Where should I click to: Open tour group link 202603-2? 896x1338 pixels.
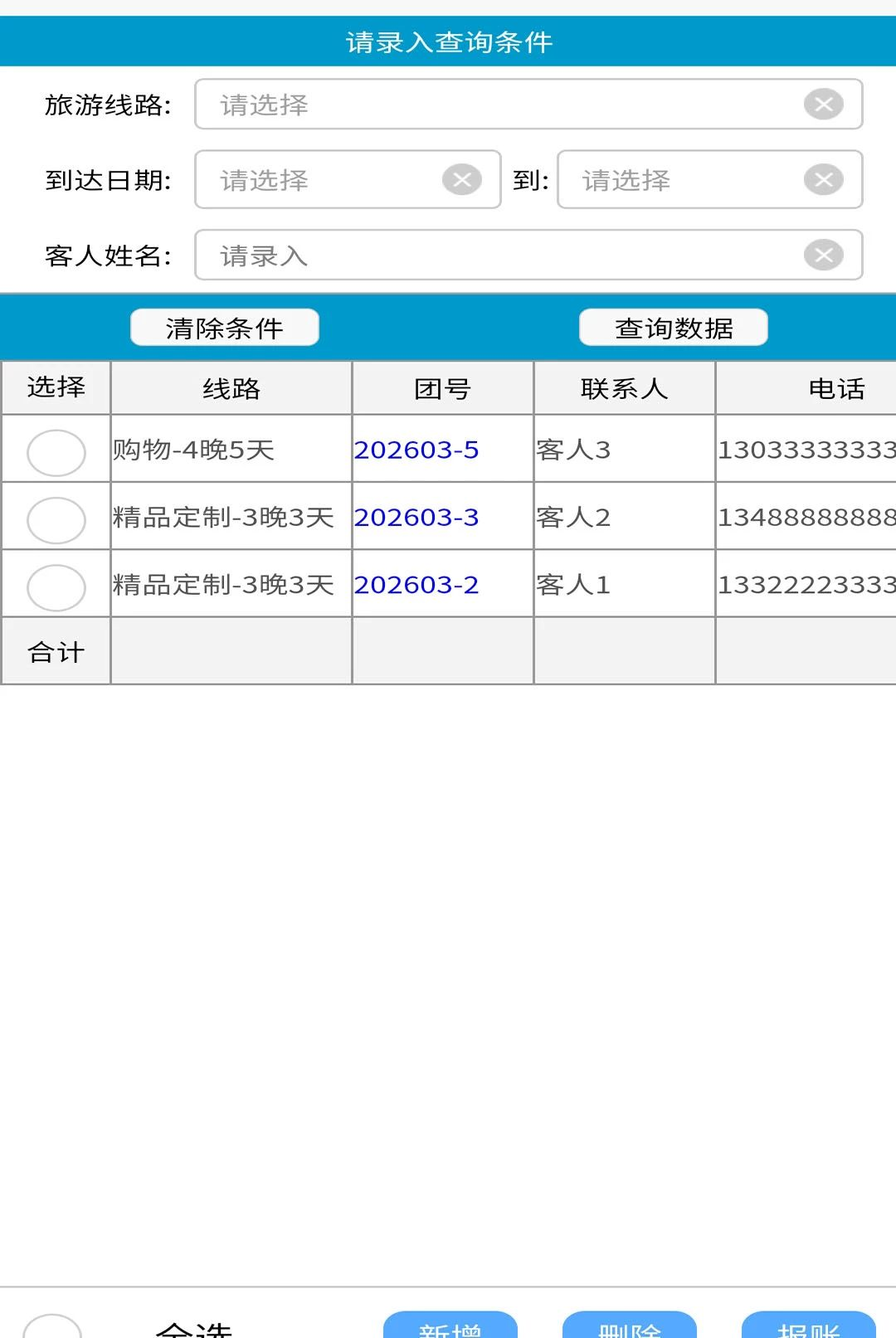click(416, 585)
